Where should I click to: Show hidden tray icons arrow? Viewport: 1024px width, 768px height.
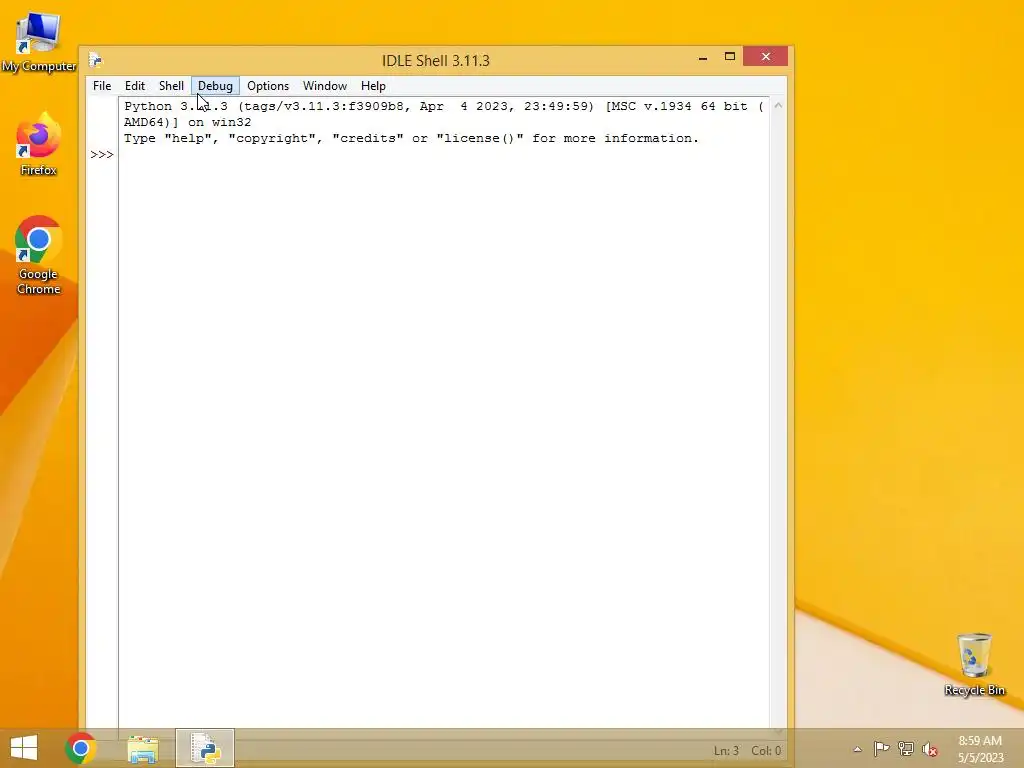(x=857, y=749)
